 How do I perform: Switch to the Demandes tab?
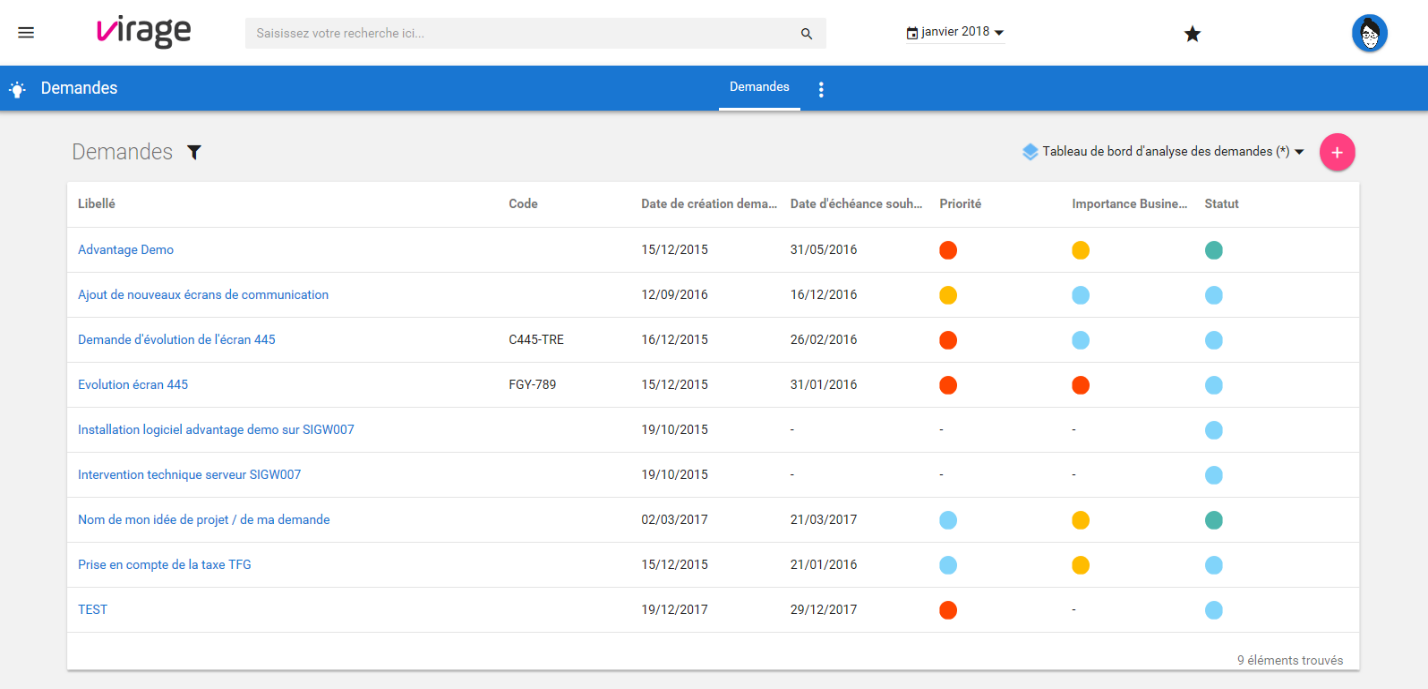[x=759, y=87]
